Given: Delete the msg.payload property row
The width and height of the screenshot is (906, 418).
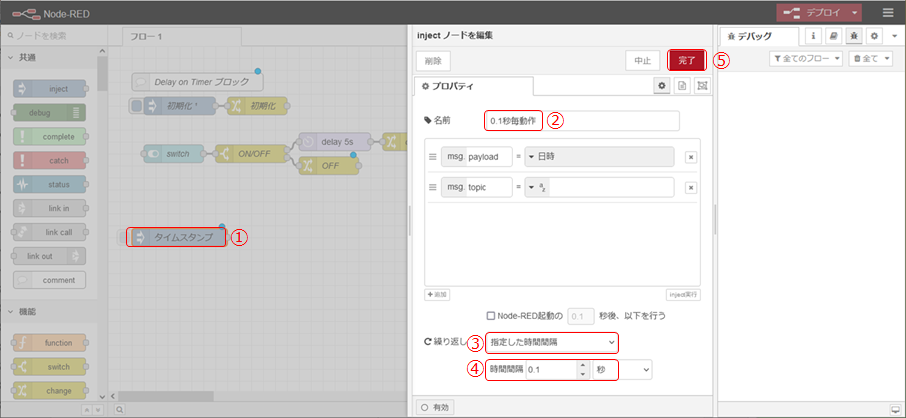Looking at the screenshot, I should pyautogui.click(x=690, y=157).
